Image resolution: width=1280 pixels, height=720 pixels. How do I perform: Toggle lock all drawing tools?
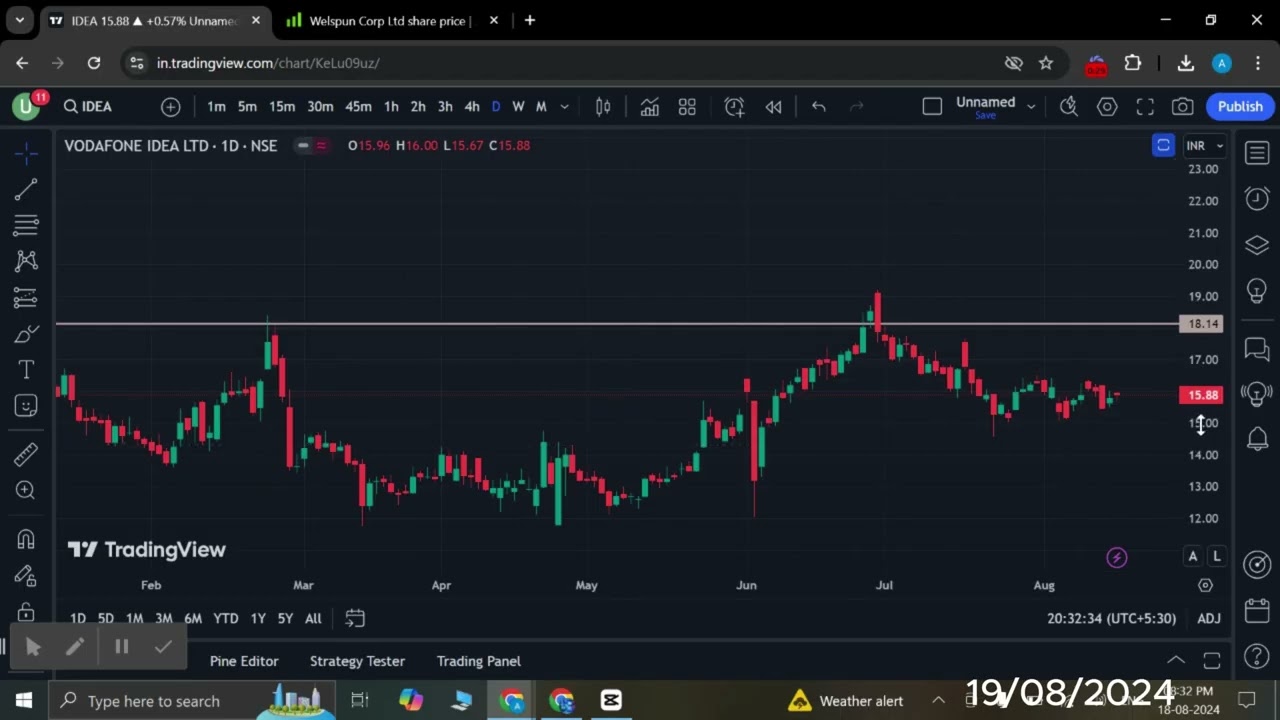pos(27,611)
